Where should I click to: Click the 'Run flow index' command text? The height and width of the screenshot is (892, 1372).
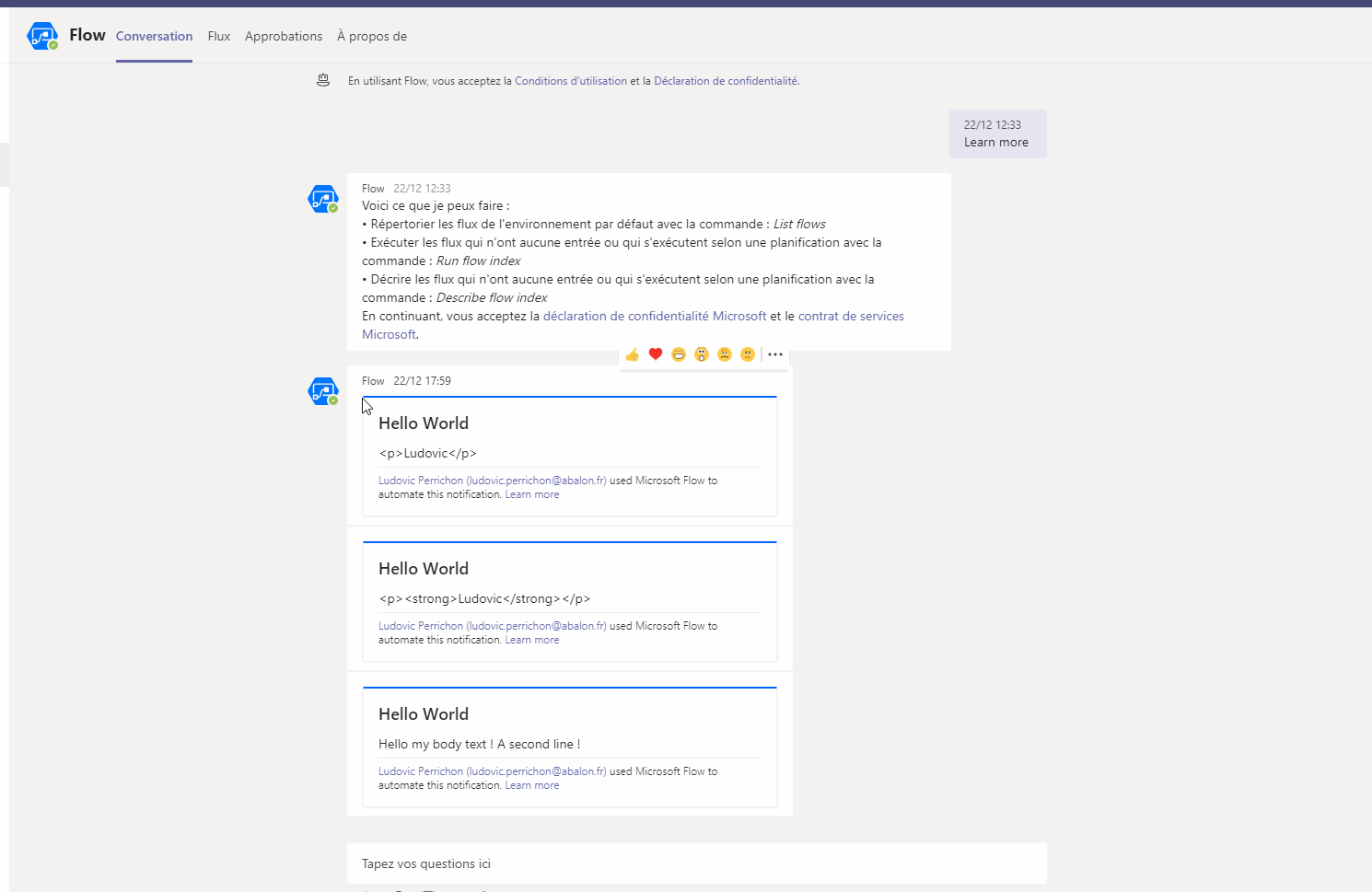478,261
